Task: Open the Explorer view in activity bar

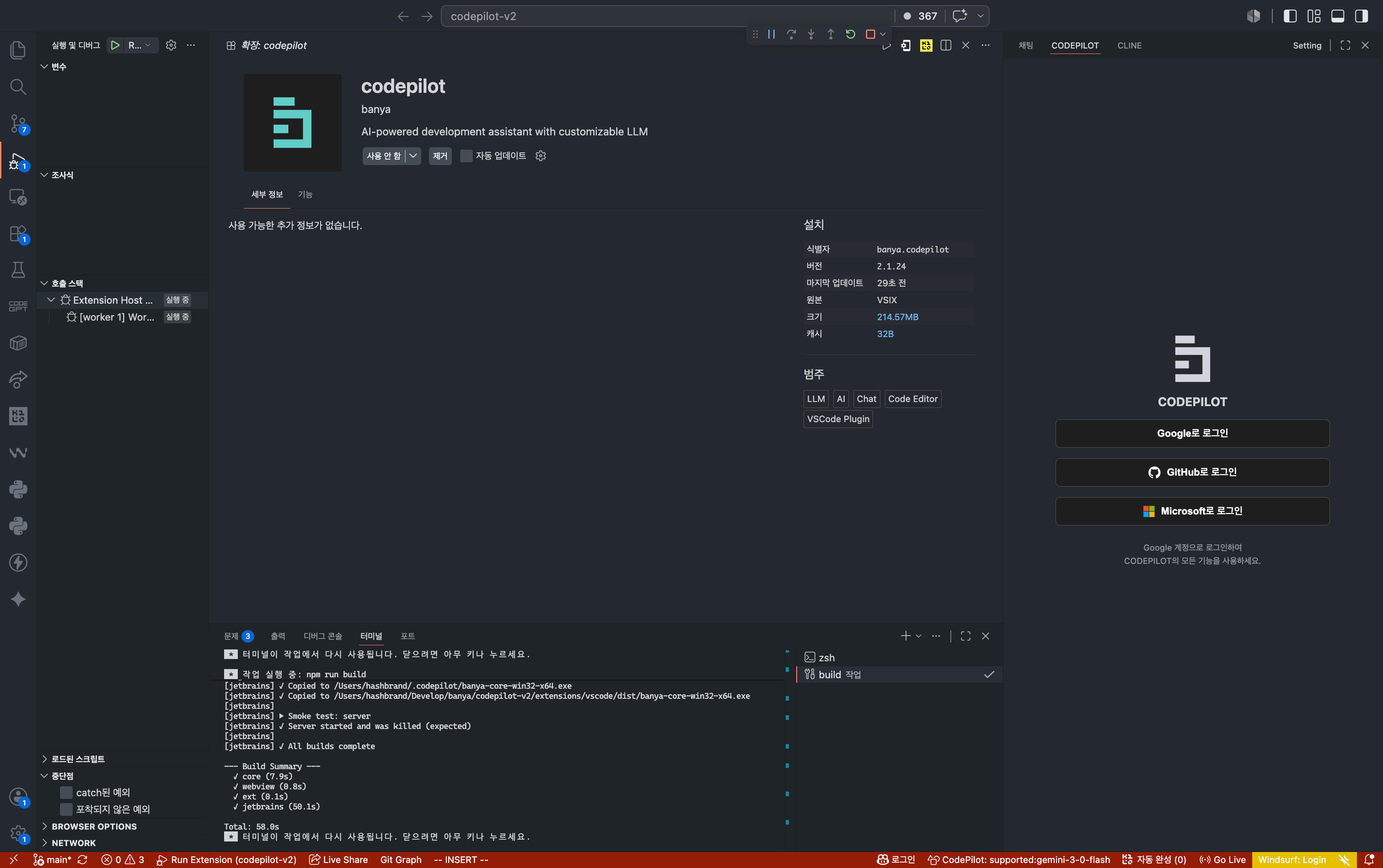Action: (18, 50)
